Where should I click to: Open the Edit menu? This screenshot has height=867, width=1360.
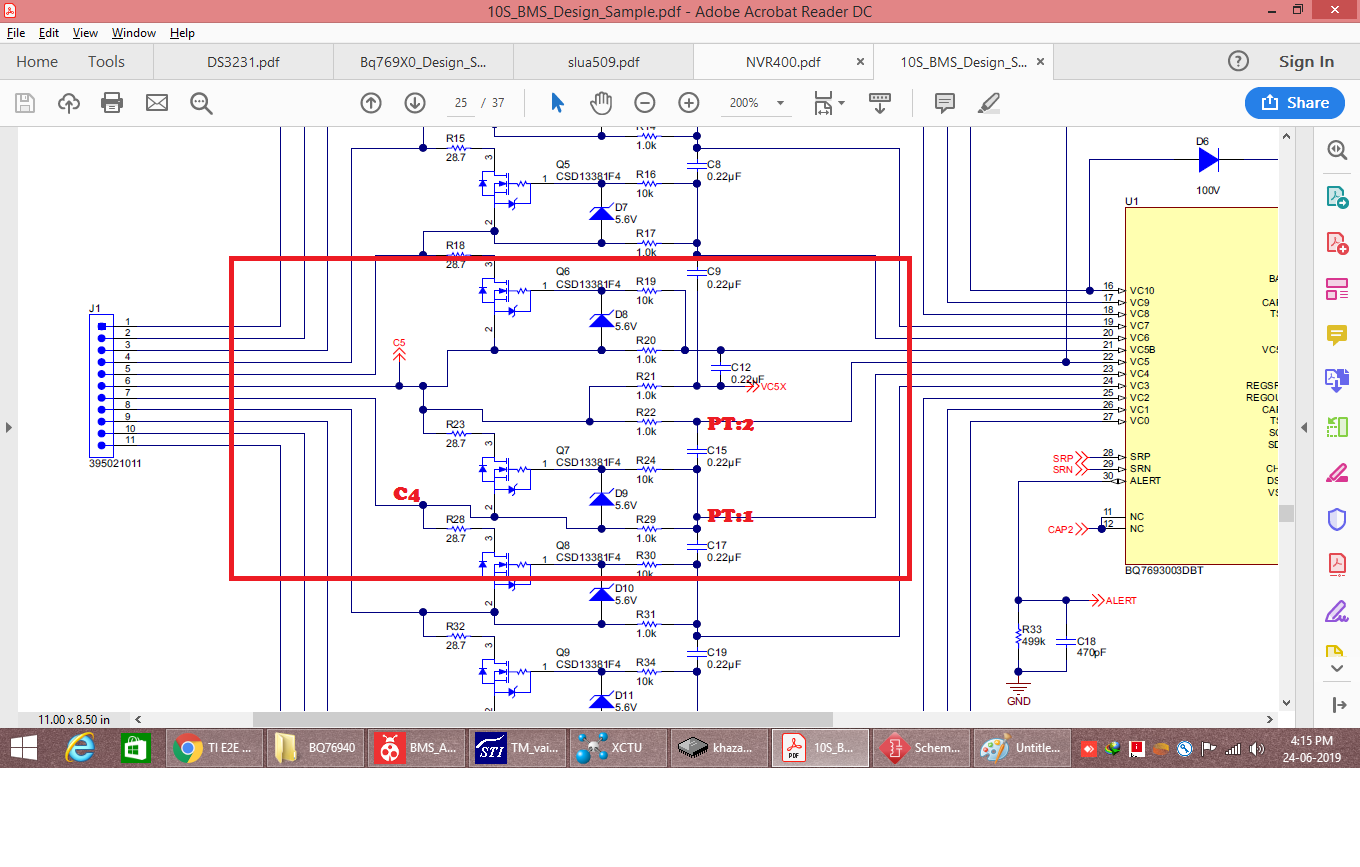pyautogui.click(x=49, y=33)
